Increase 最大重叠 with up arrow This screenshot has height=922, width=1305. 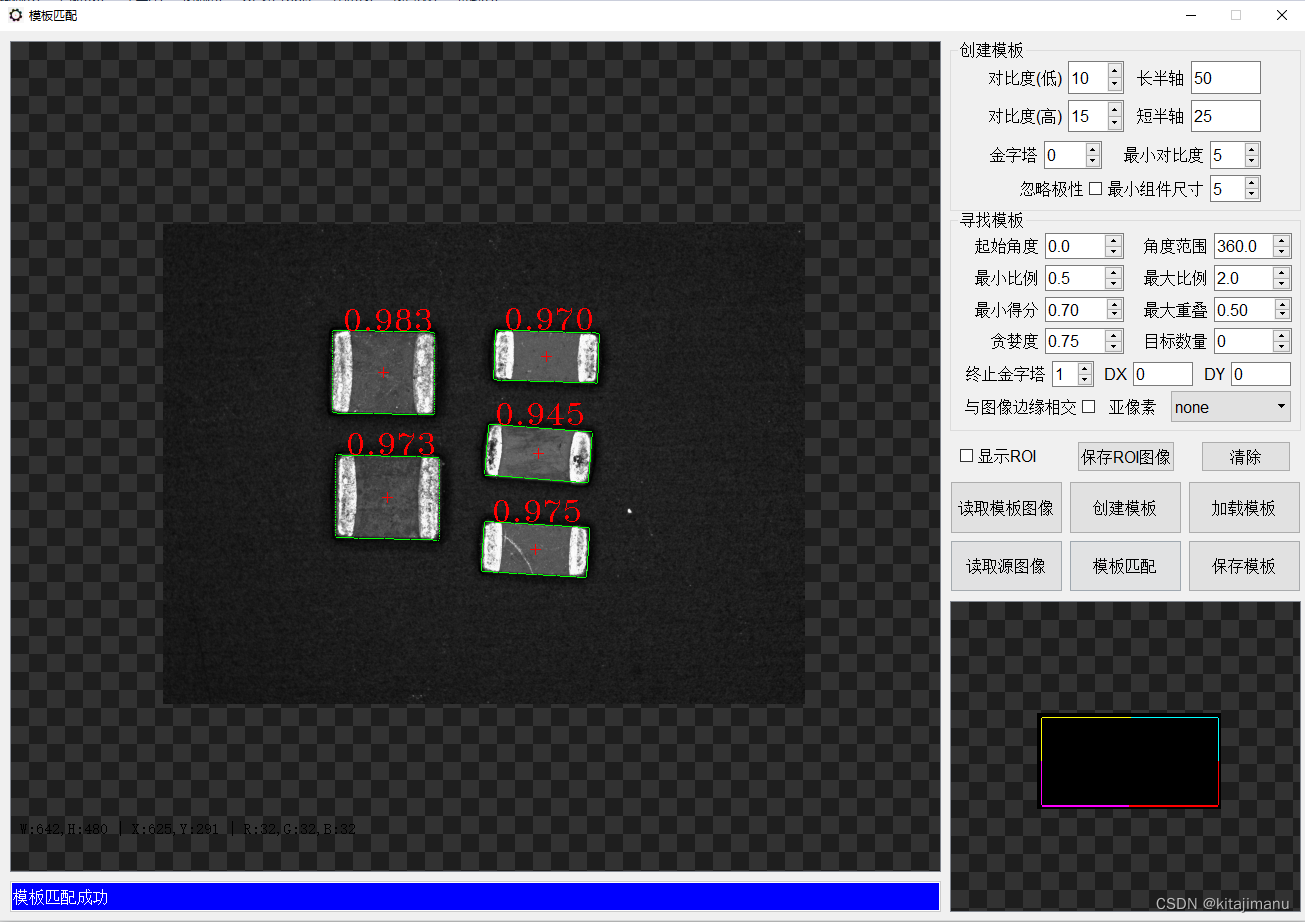[x=1283, y=304]
